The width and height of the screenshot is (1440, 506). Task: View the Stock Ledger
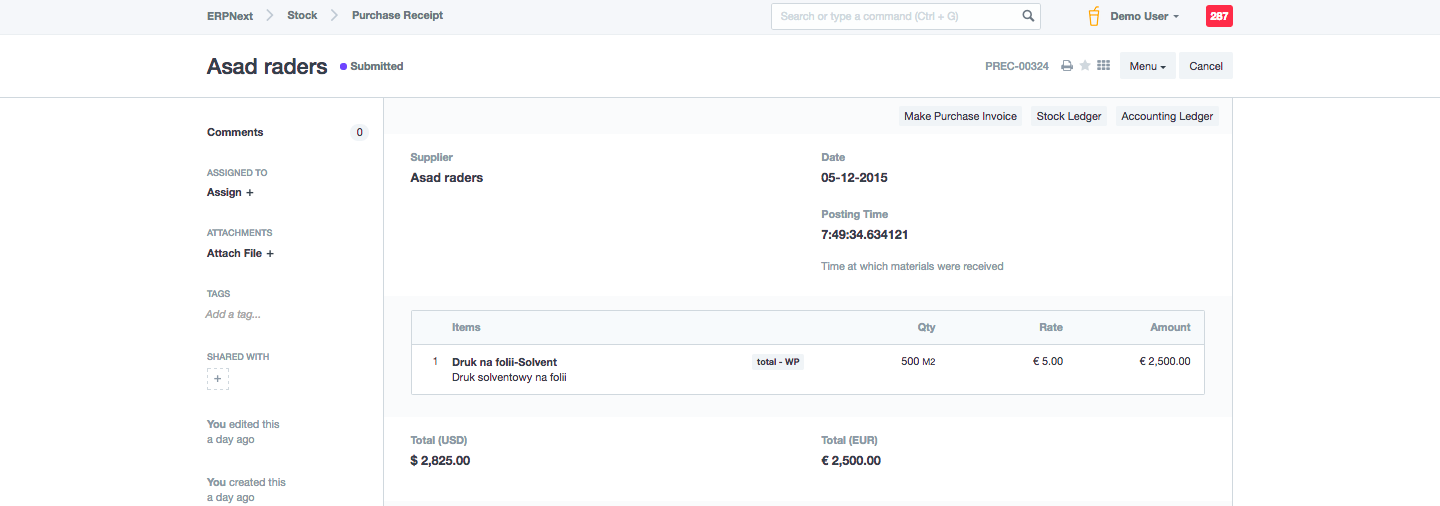[x=1068, y=116]
